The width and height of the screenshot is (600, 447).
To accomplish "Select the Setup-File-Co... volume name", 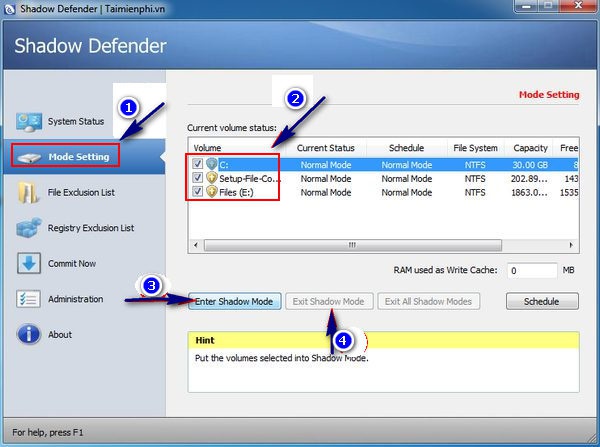I will 250,179.
